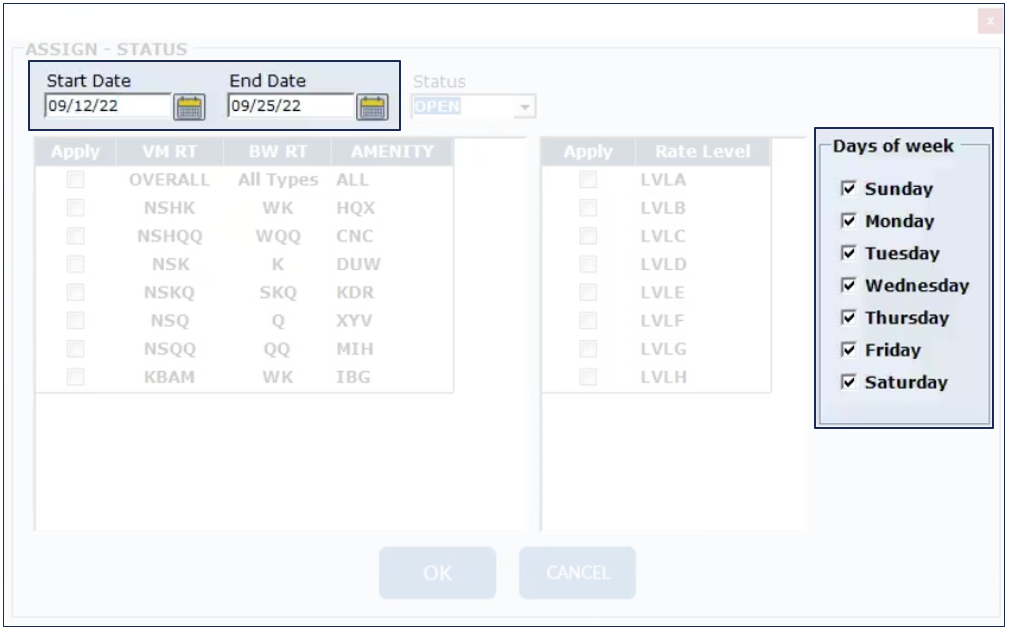
Task: Expand the Status dropdown
Action: [525, 107]
